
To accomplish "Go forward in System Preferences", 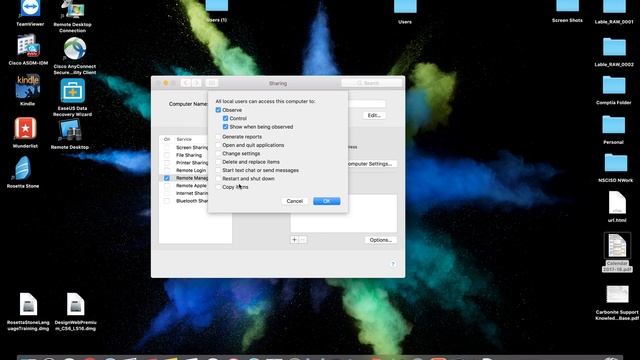I will pos(196,83).
